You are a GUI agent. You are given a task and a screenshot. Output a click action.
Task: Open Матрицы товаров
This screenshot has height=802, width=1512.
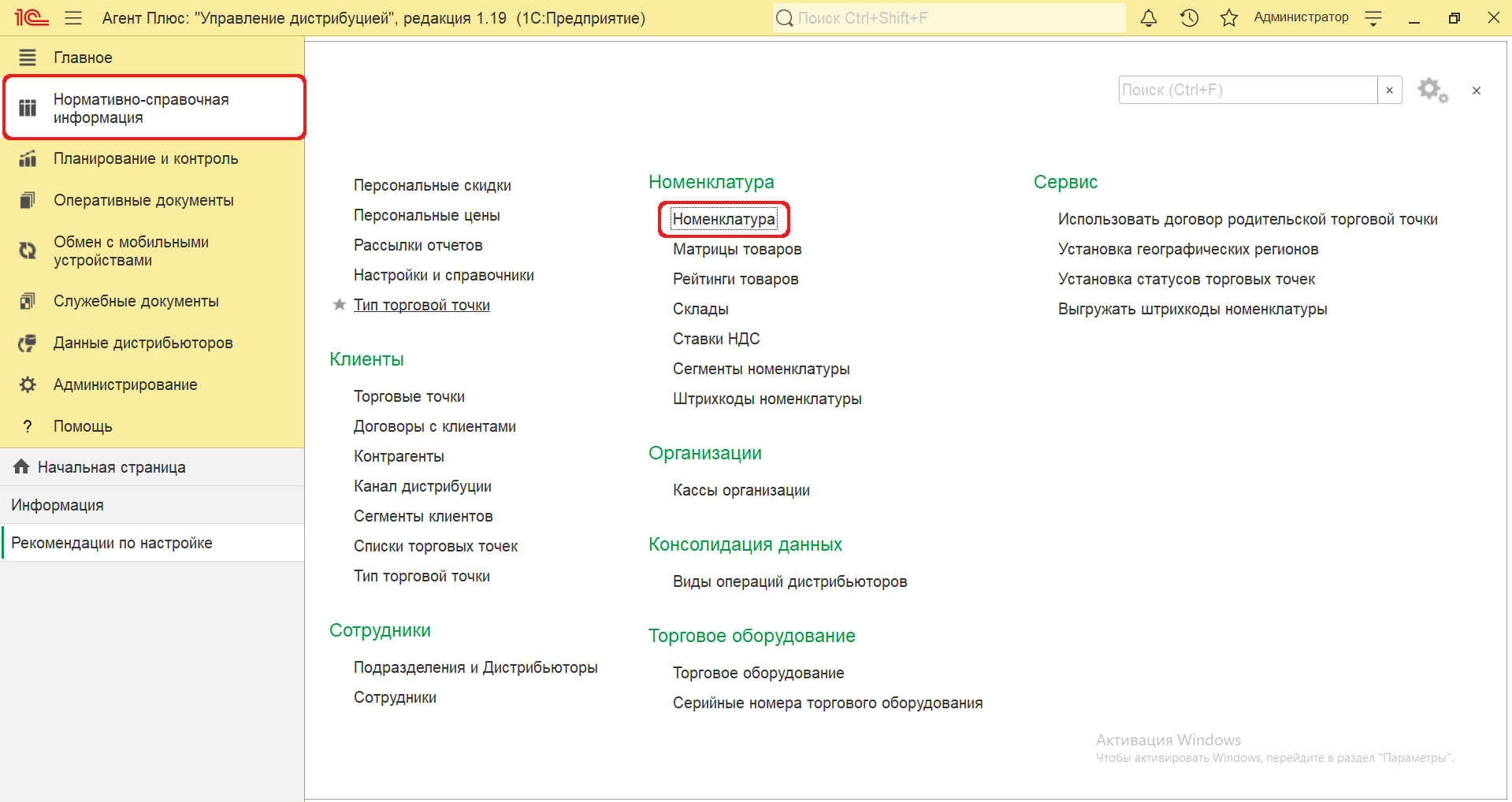click(737, 249)
